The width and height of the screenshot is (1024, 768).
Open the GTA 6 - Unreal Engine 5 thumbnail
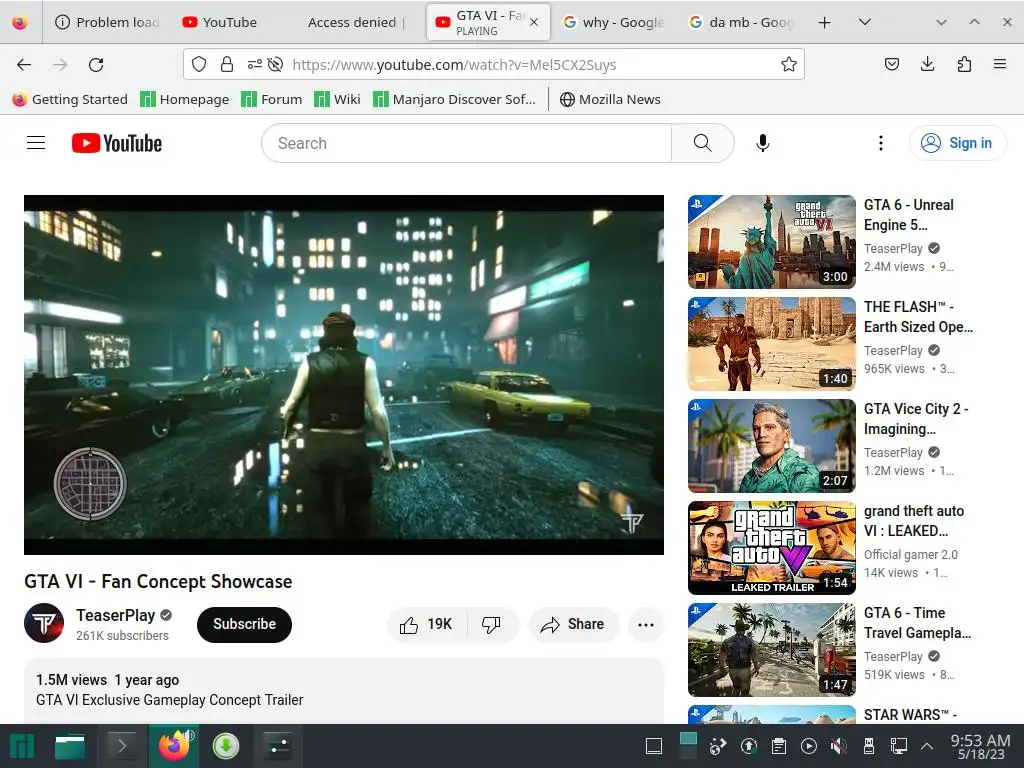click(771, 242)
